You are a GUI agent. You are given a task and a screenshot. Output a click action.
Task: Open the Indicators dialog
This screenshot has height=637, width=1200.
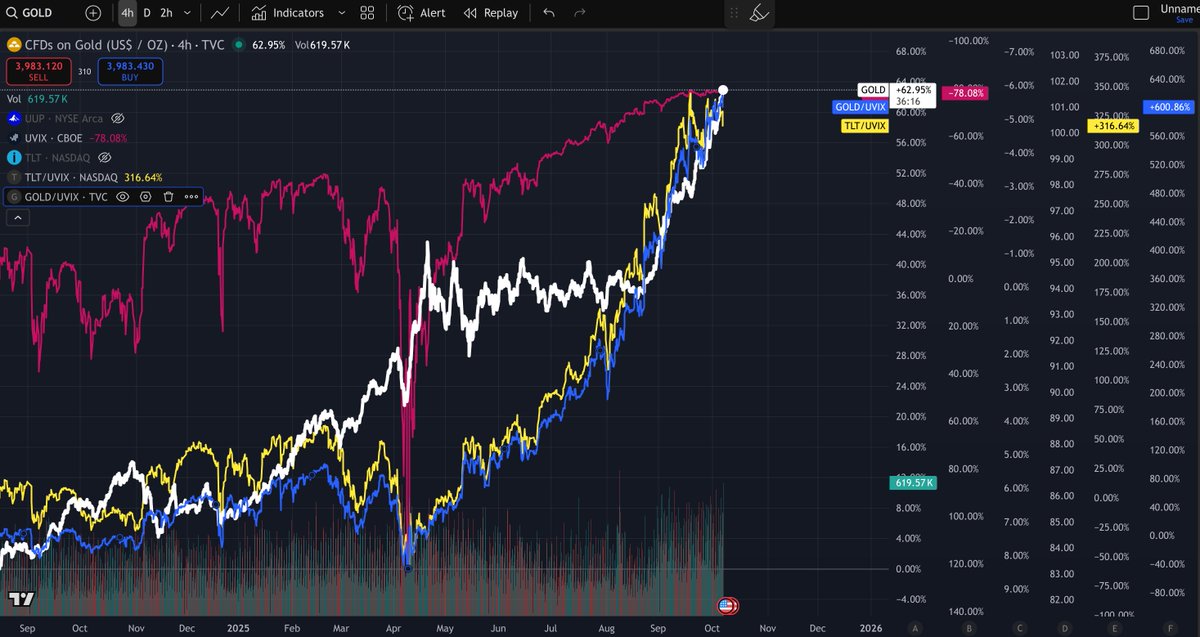click(288, 13)
